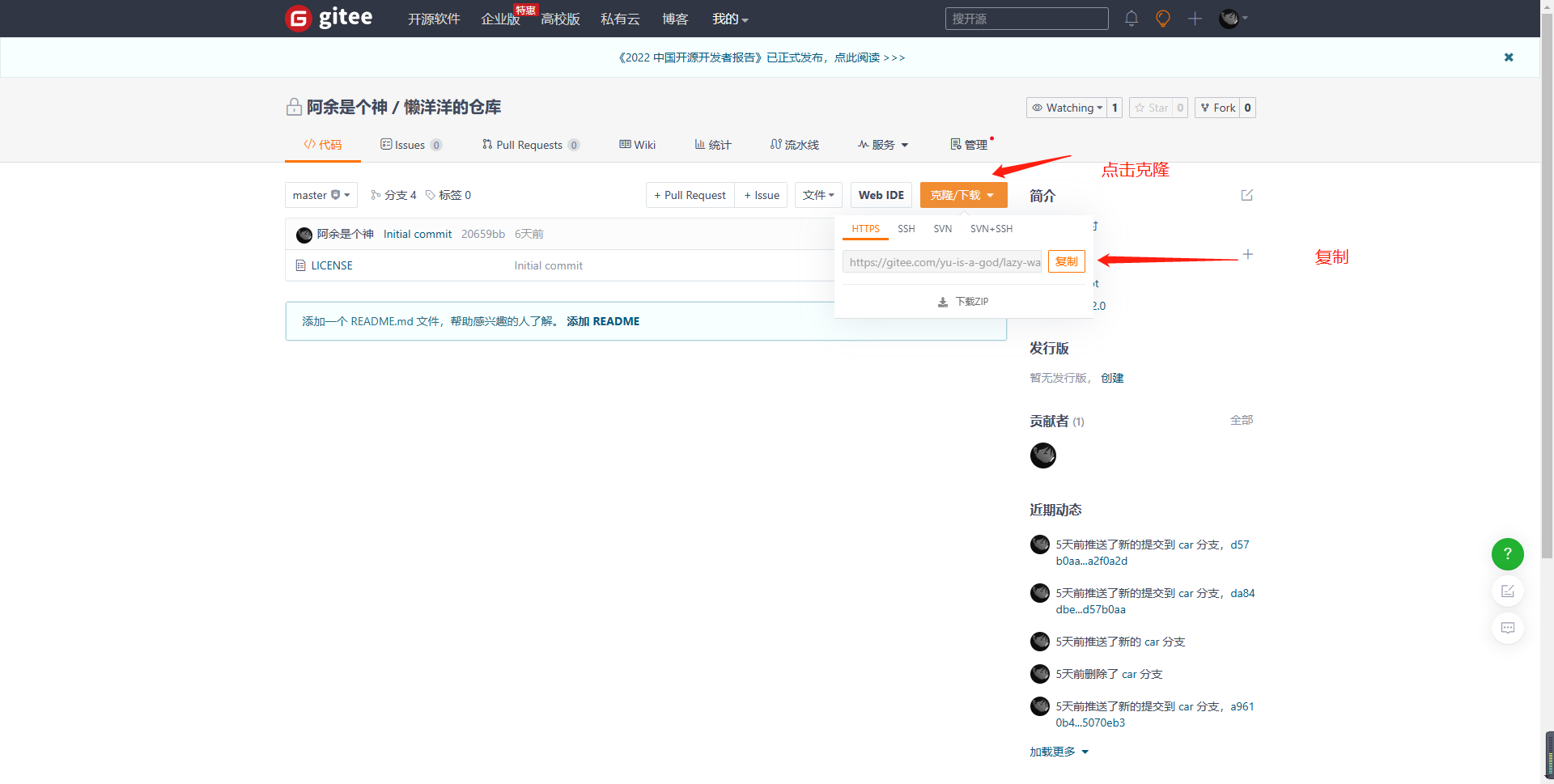Click the avatar beside the 5天前删除了 car 分支 activity
Screen dimensions: 1554x784
coord(1040,674)
